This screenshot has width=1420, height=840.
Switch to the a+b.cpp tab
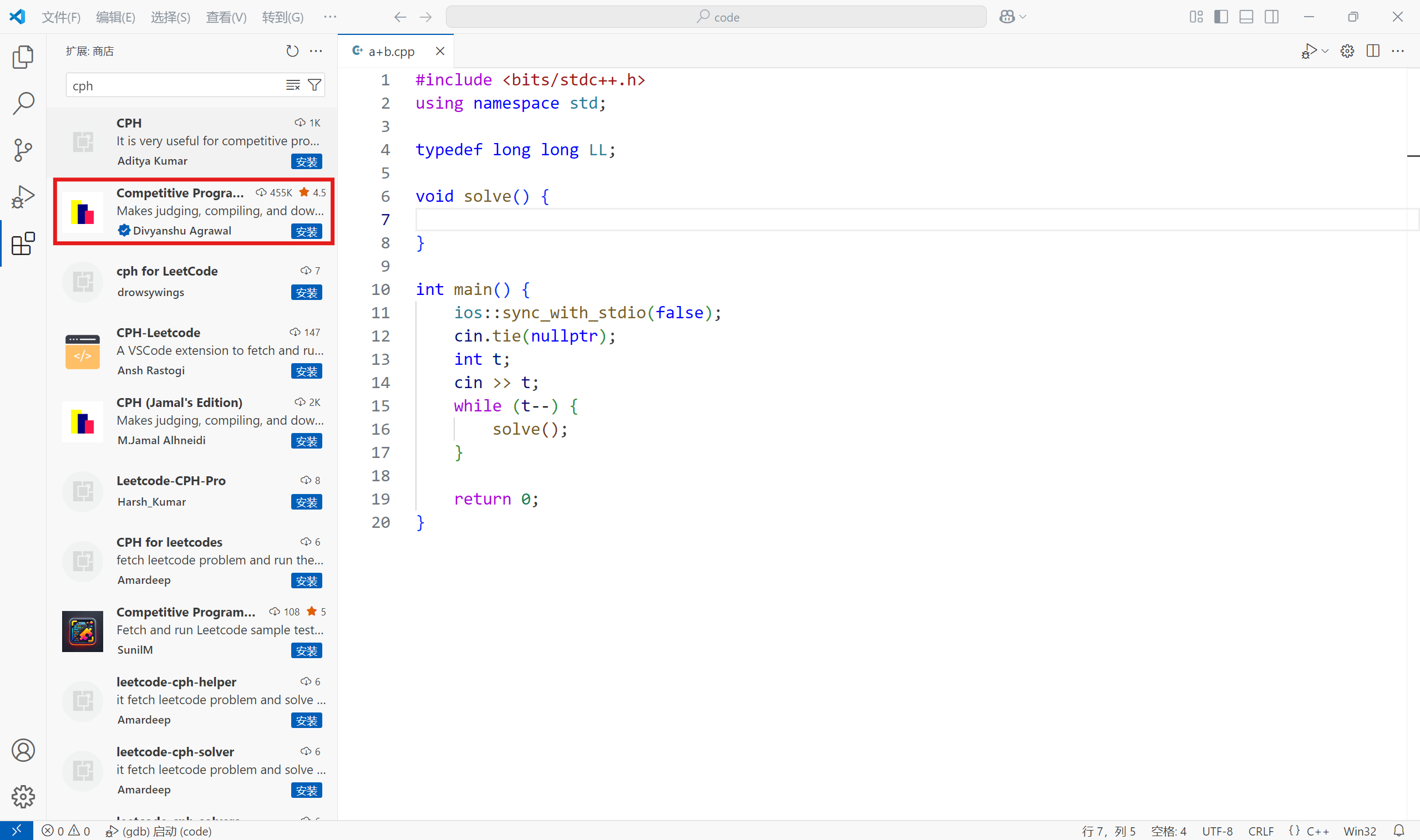pos(391,52)
